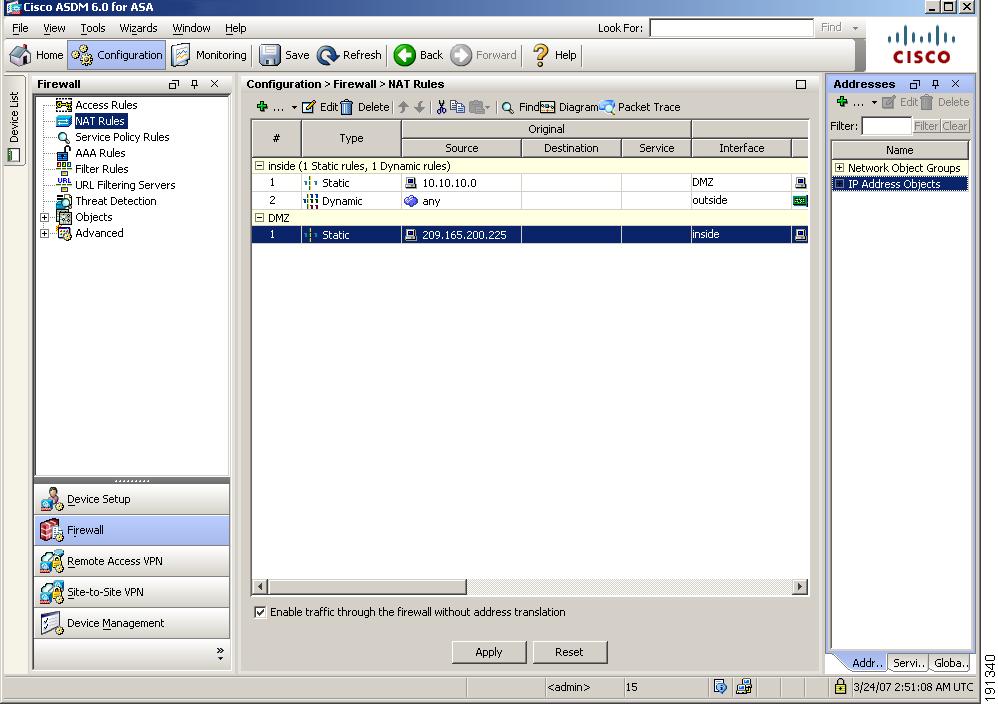Expand IP Address Objects

840,184
